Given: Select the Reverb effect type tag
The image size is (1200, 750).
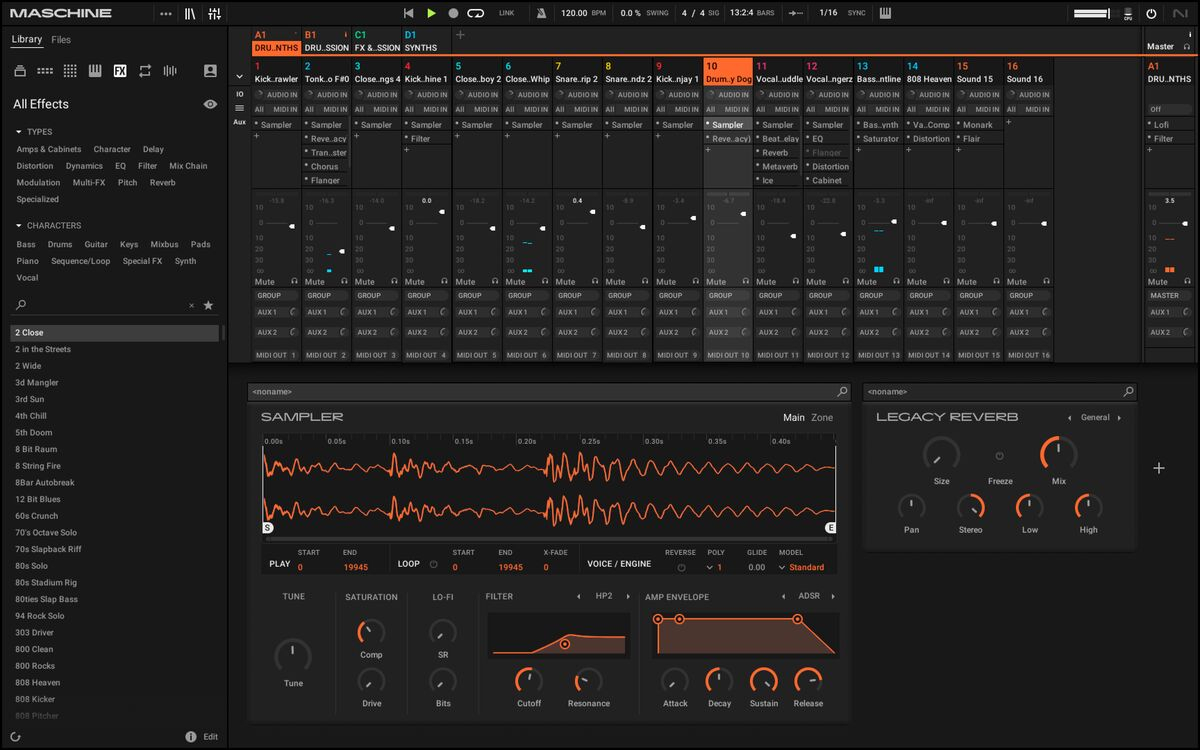Looking at the screenshot, I should [x=162, y=183].
